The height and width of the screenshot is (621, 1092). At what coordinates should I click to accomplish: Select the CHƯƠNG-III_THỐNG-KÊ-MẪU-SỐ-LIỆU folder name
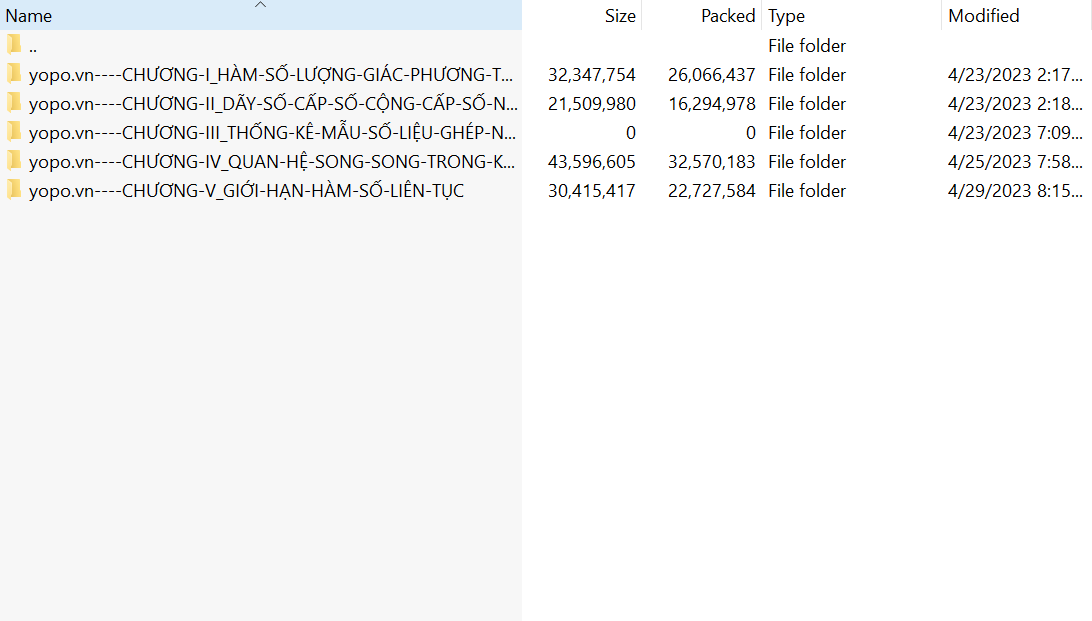coord(272,133)
